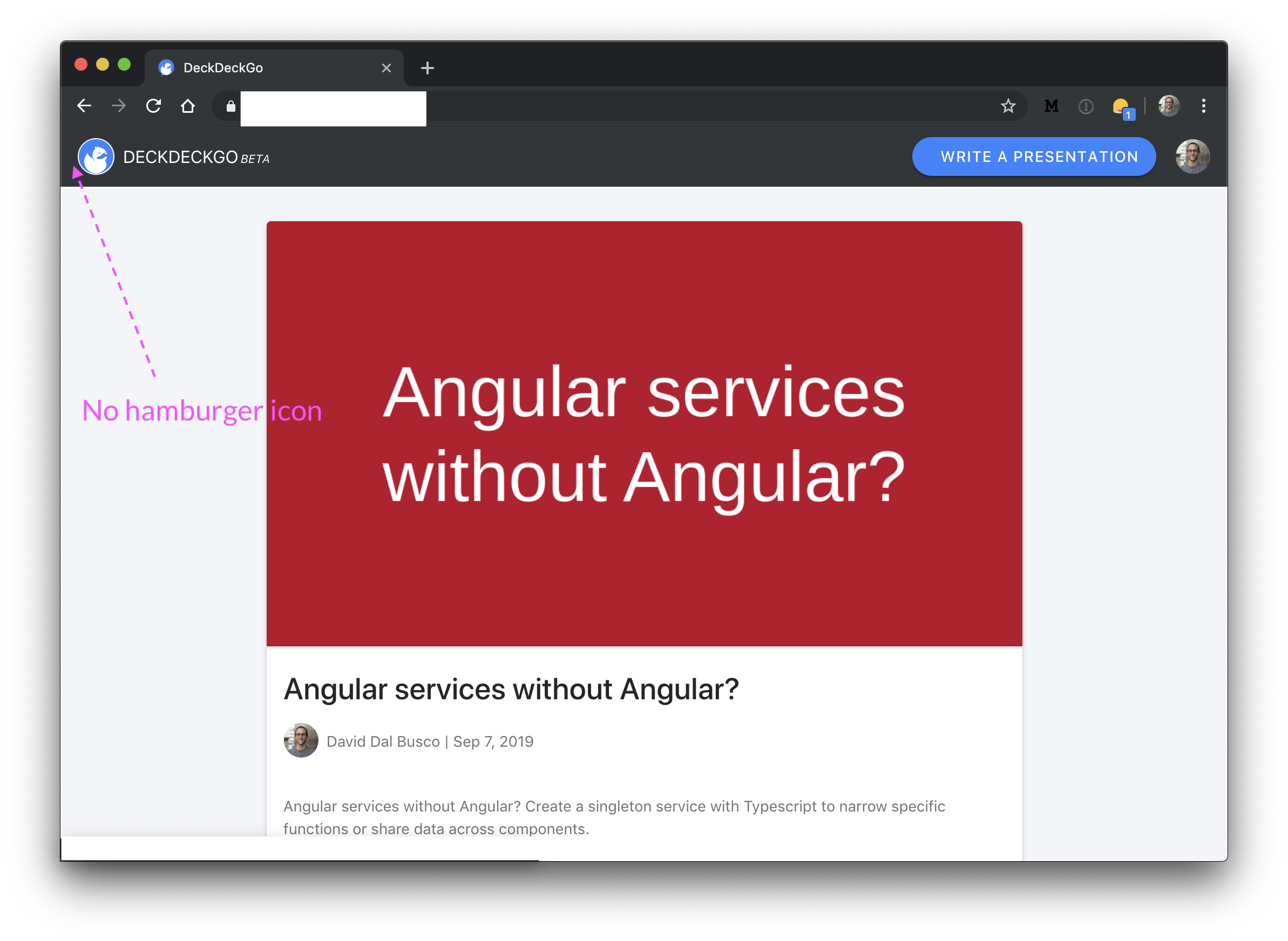Click David Dal Busco's author avatar
The width and height of the screenshot is (1288, 941).
301,741
